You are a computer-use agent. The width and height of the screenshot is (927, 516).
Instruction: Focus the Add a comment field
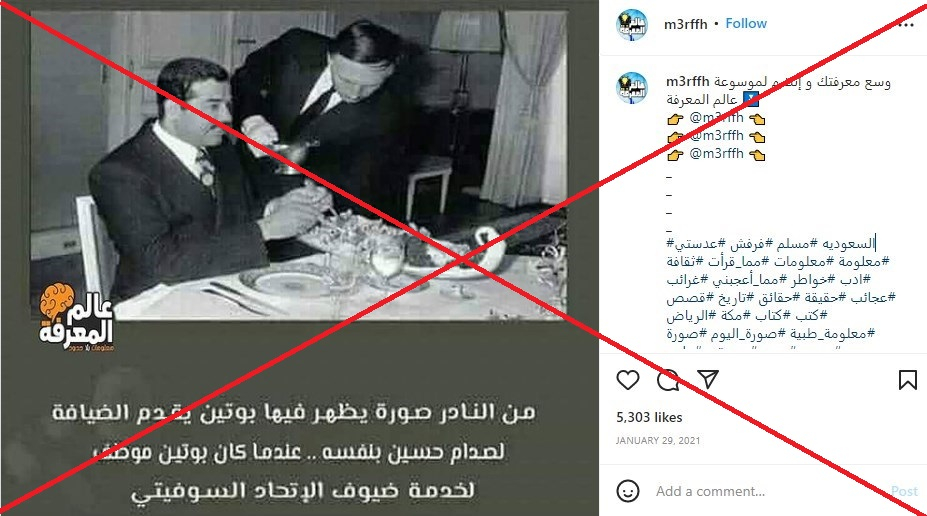[x=769, y=491]
